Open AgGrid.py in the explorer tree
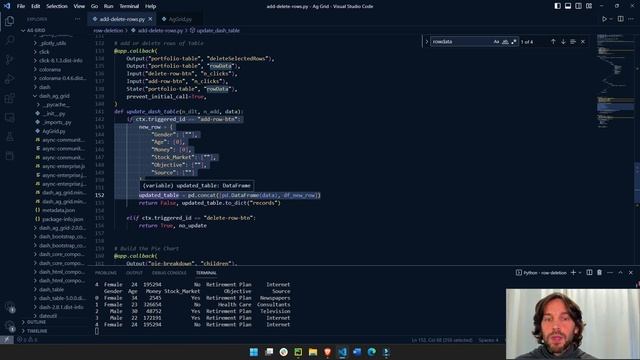 coord(53,131)
